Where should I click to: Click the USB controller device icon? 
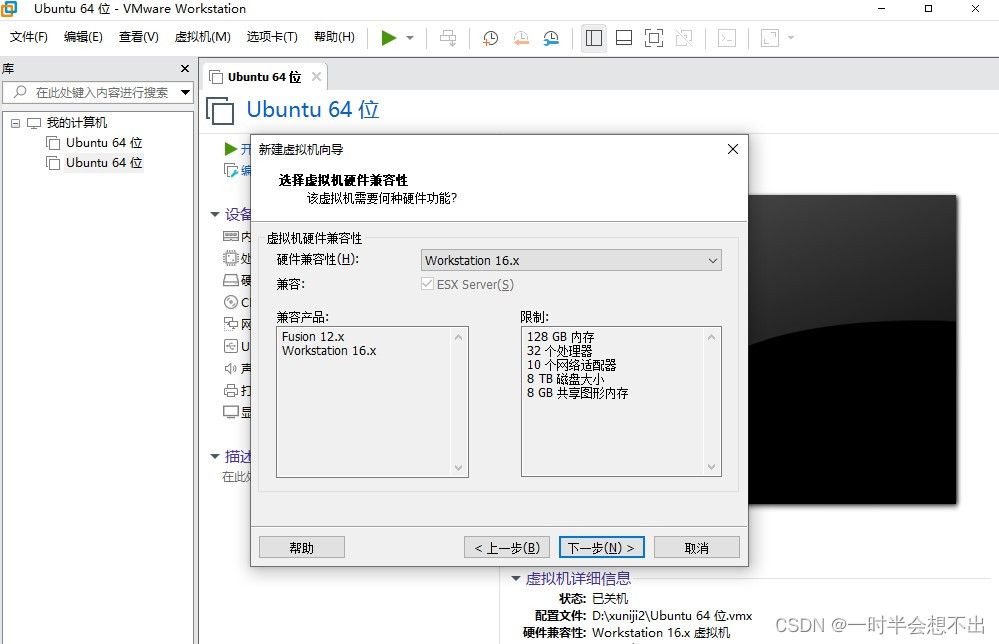231,346
